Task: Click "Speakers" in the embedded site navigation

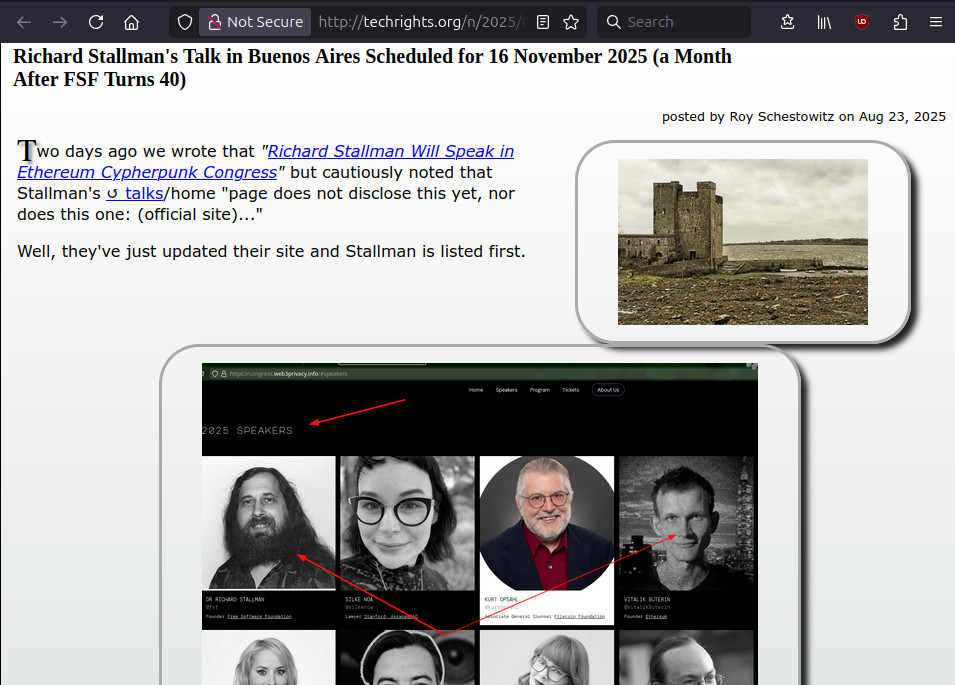Action: coord(506,390)
